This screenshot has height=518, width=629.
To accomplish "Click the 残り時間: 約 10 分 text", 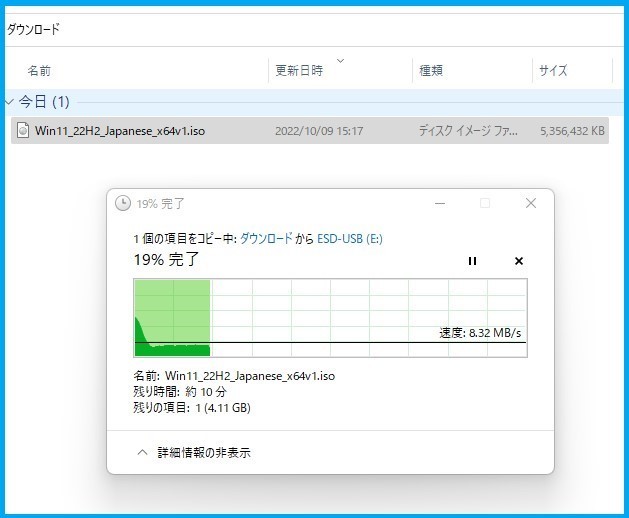I will point(180,392).
